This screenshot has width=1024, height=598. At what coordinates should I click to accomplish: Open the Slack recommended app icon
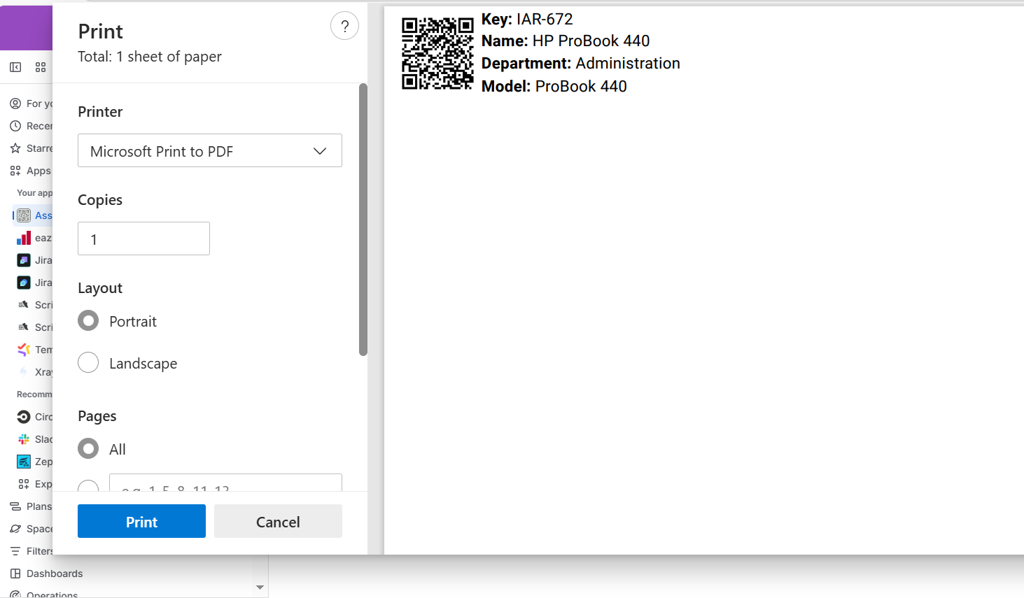(x=24, y=439)
